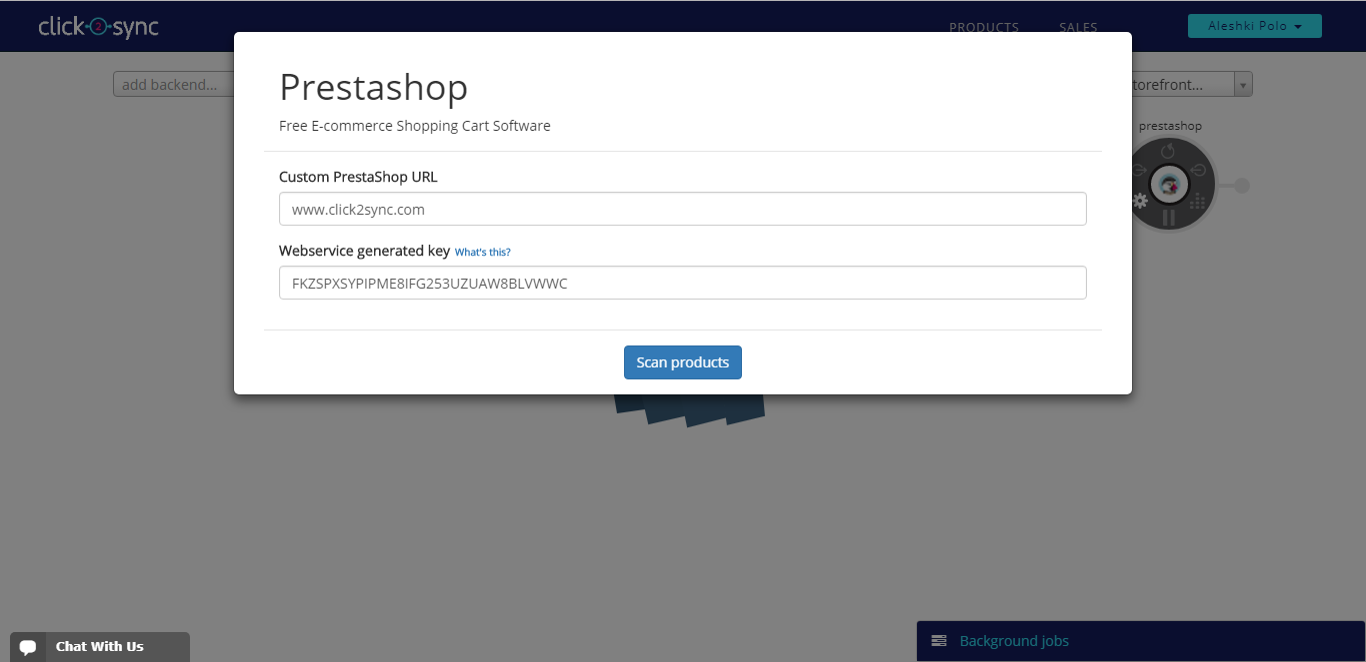The width and height of the screenshot is (1366, 662).
Task: Click the 'Custom PrestaShop URL' label
Action: point(358,177)
